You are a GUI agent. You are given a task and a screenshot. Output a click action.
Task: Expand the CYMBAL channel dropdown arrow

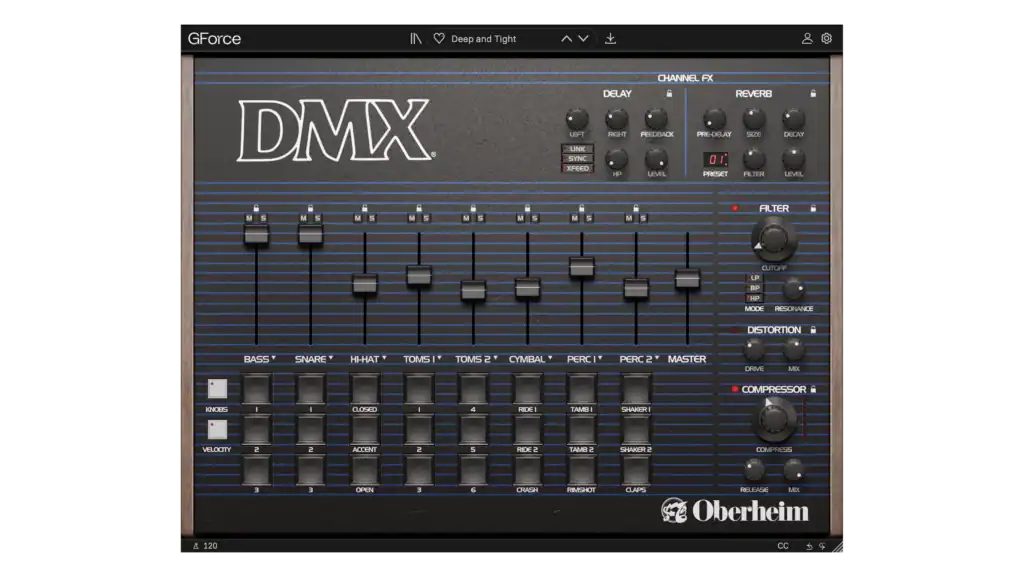click(551, 358)
